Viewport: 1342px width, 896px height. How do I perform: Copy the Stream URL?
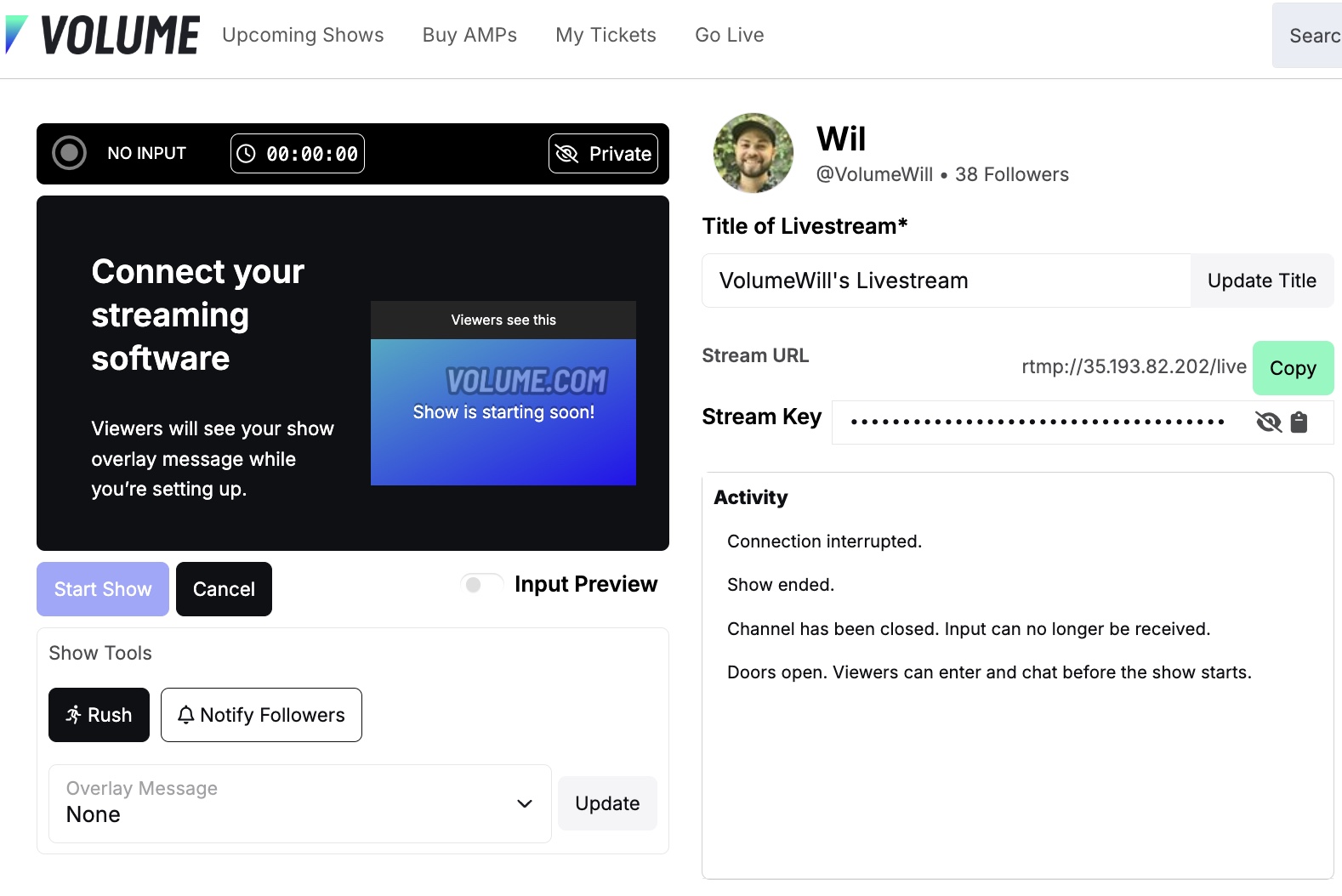(x=1293, y=368)
